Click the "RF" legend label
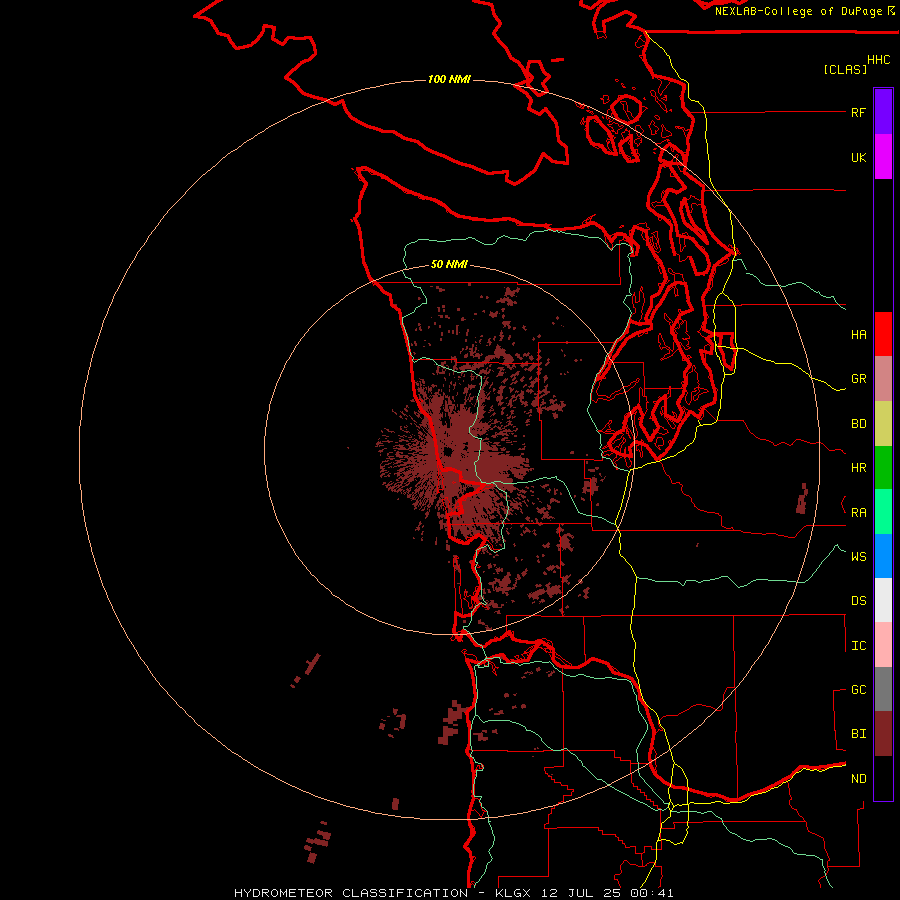Screen dimensions: 900x900 858,112
